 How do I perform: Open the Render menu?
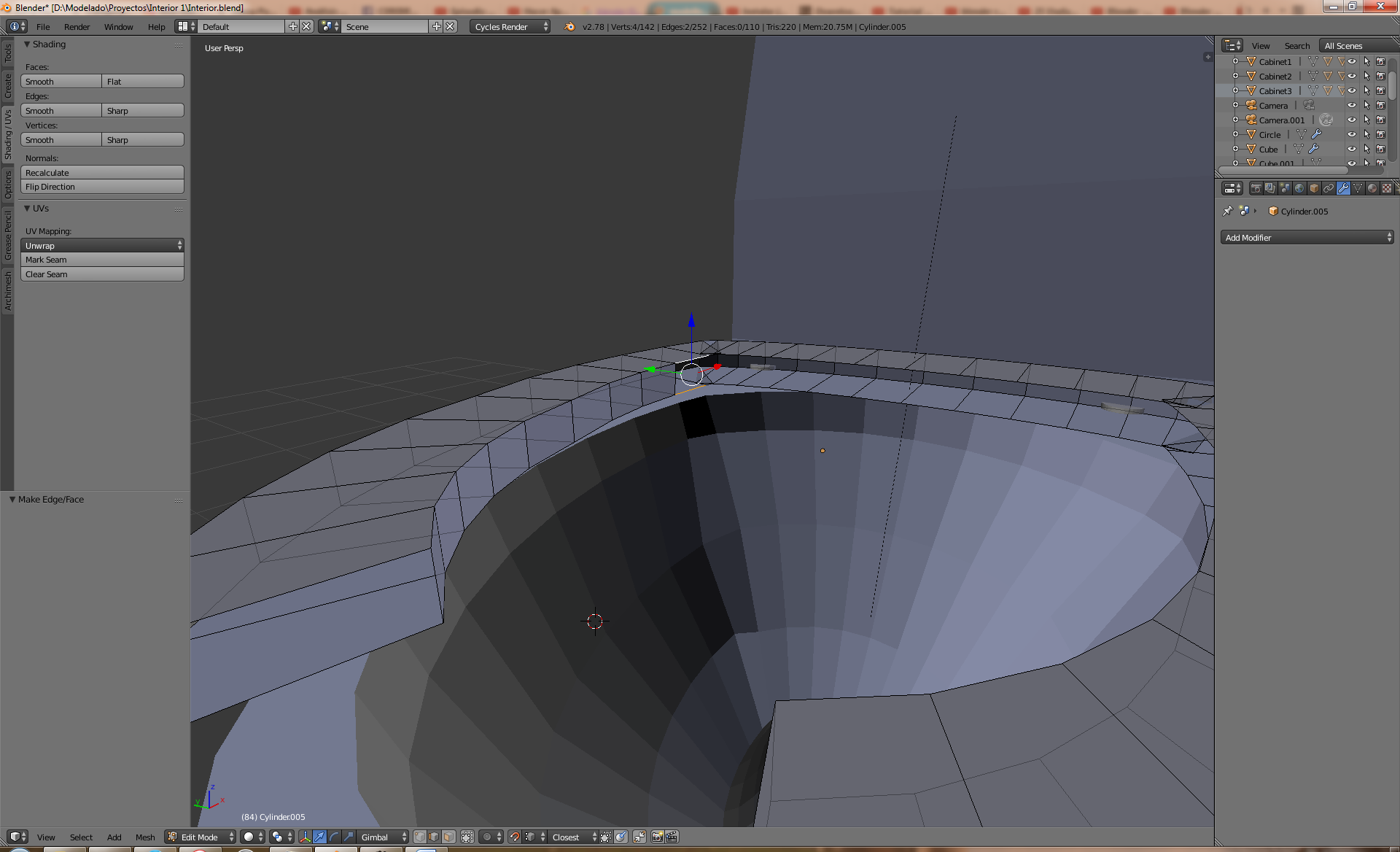77,26
